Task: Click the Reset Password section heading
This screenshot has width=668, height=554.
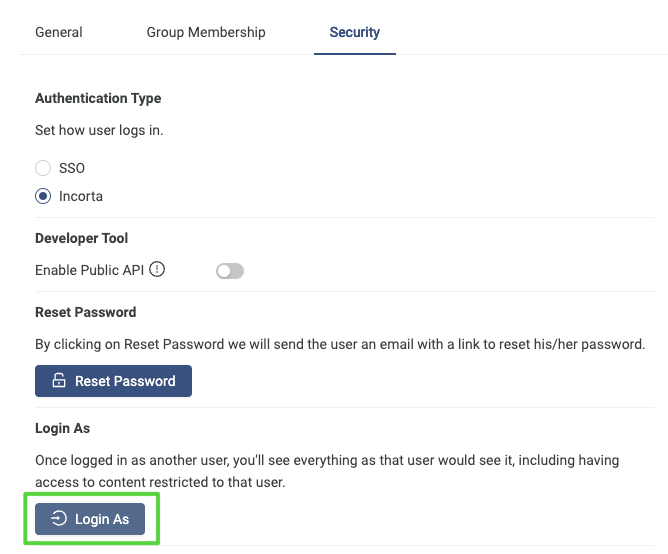Action: 85,312
